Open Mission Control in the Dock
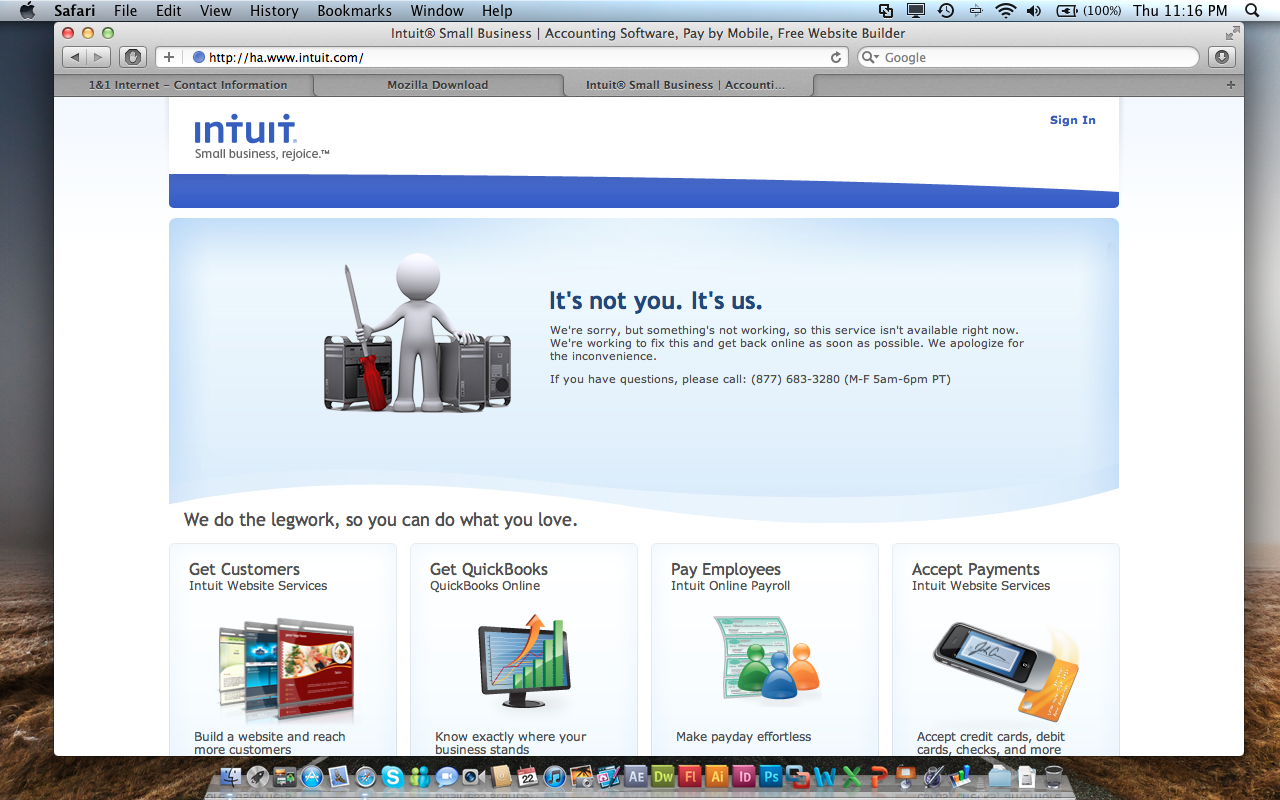1280x800 pixels. [285, 776]
